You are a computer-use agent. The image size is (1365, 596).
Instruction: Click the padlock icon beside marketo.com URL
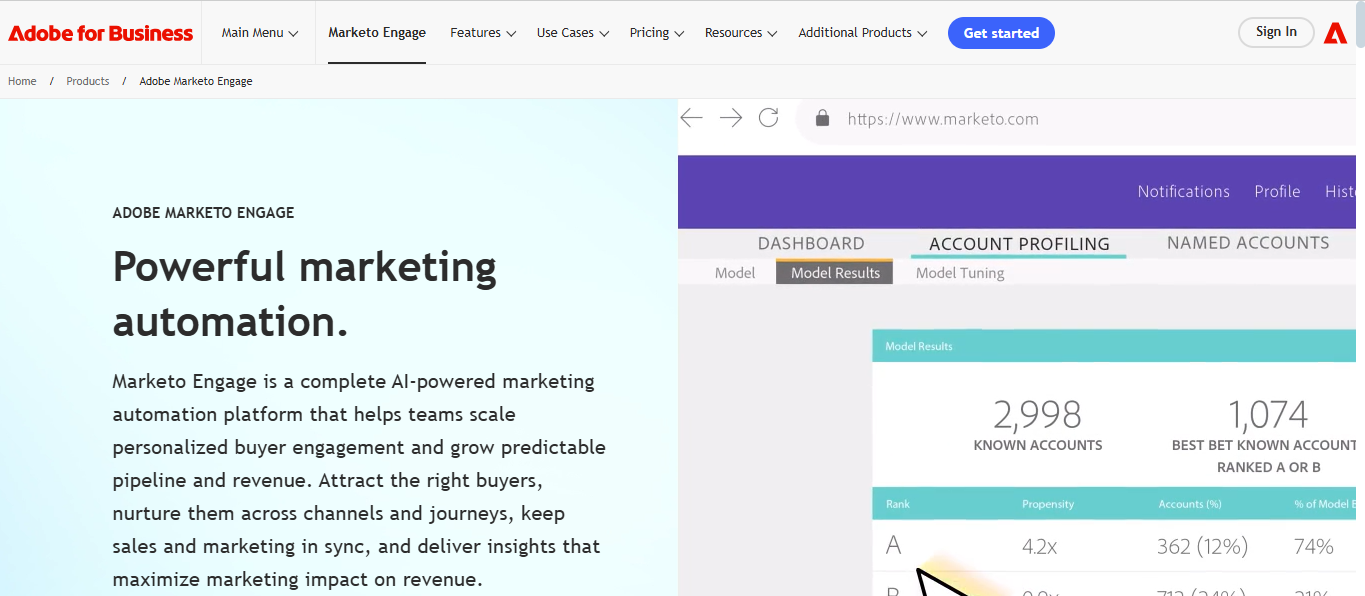[x=823, y=118]
